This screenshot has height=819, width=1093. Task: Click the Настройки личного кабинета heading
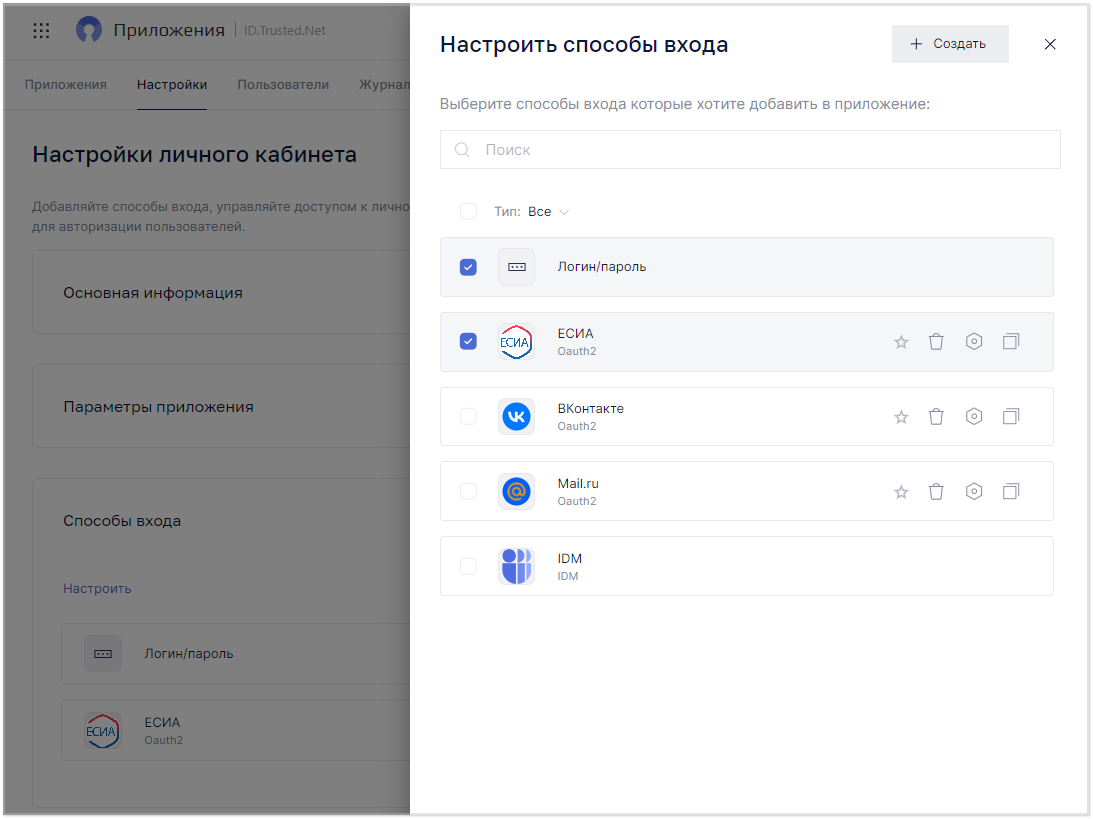[x=194, y=154]
